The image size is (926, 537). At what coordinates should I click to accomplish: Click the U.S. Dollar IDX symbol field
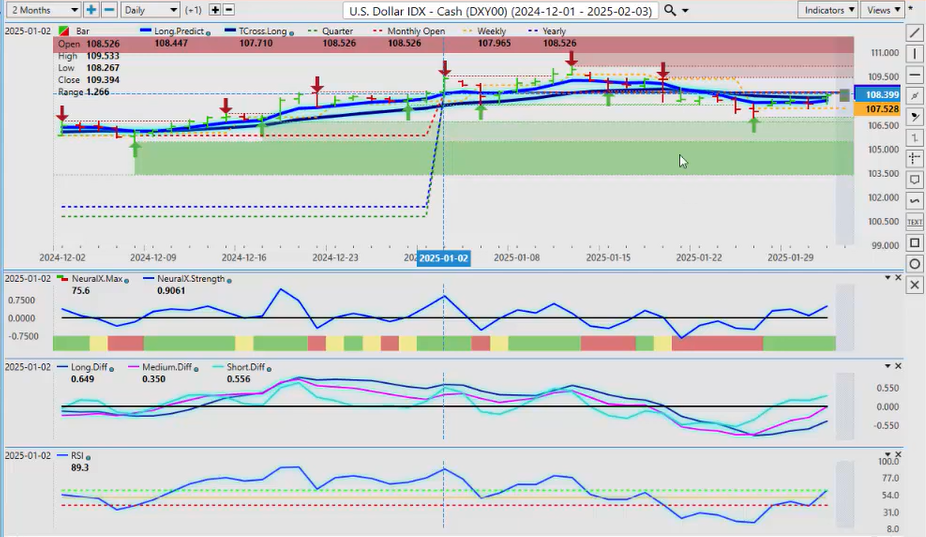500,10
